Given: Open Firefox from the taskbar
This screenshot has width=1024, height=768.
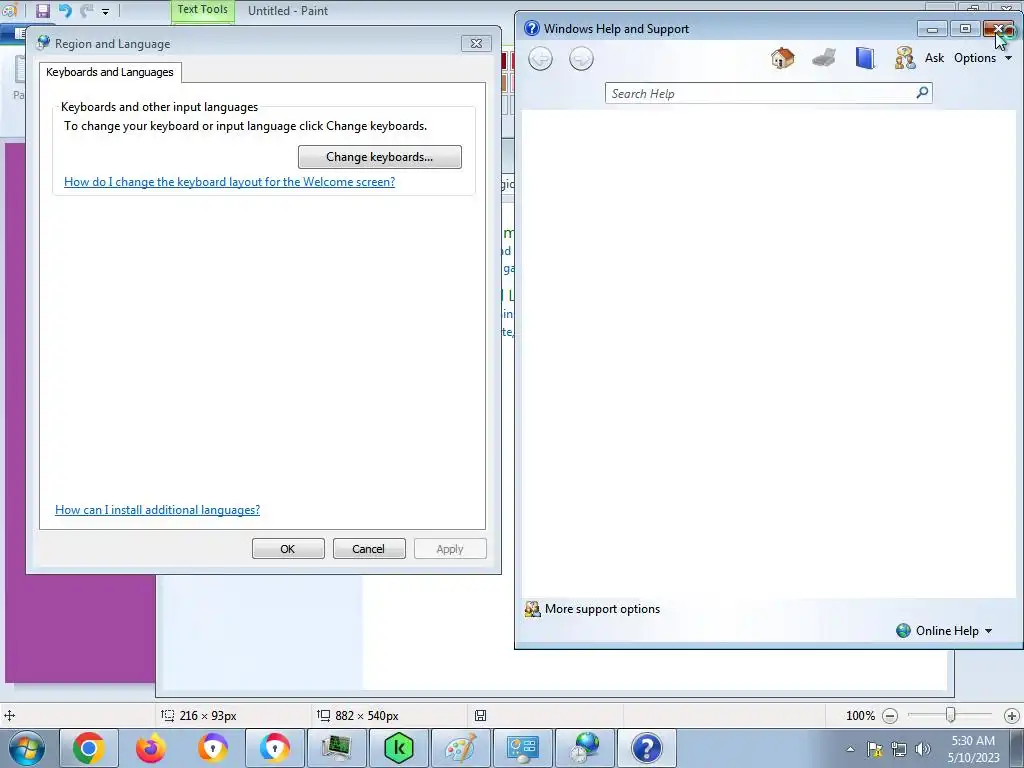Looking at the screenshot, I should pyautogui.click(x=151, y=748).
